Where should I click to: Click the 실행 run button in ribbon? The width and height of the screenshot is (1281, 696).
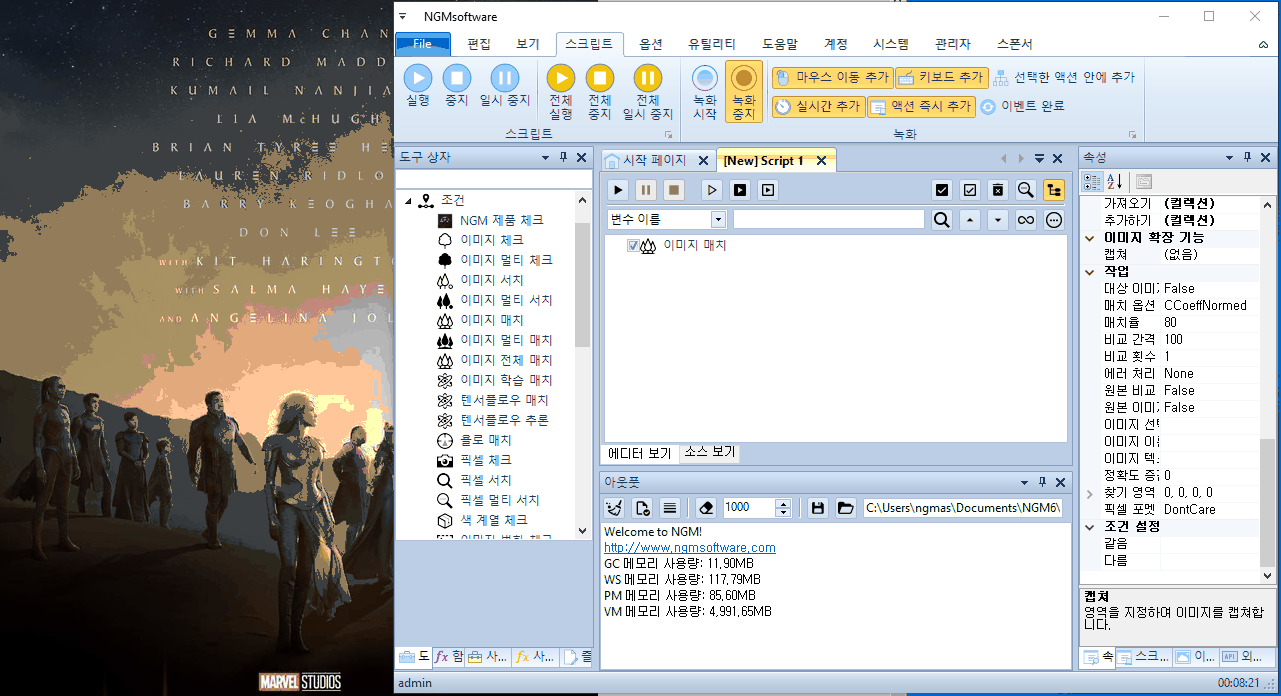click(x=418, y=86)
